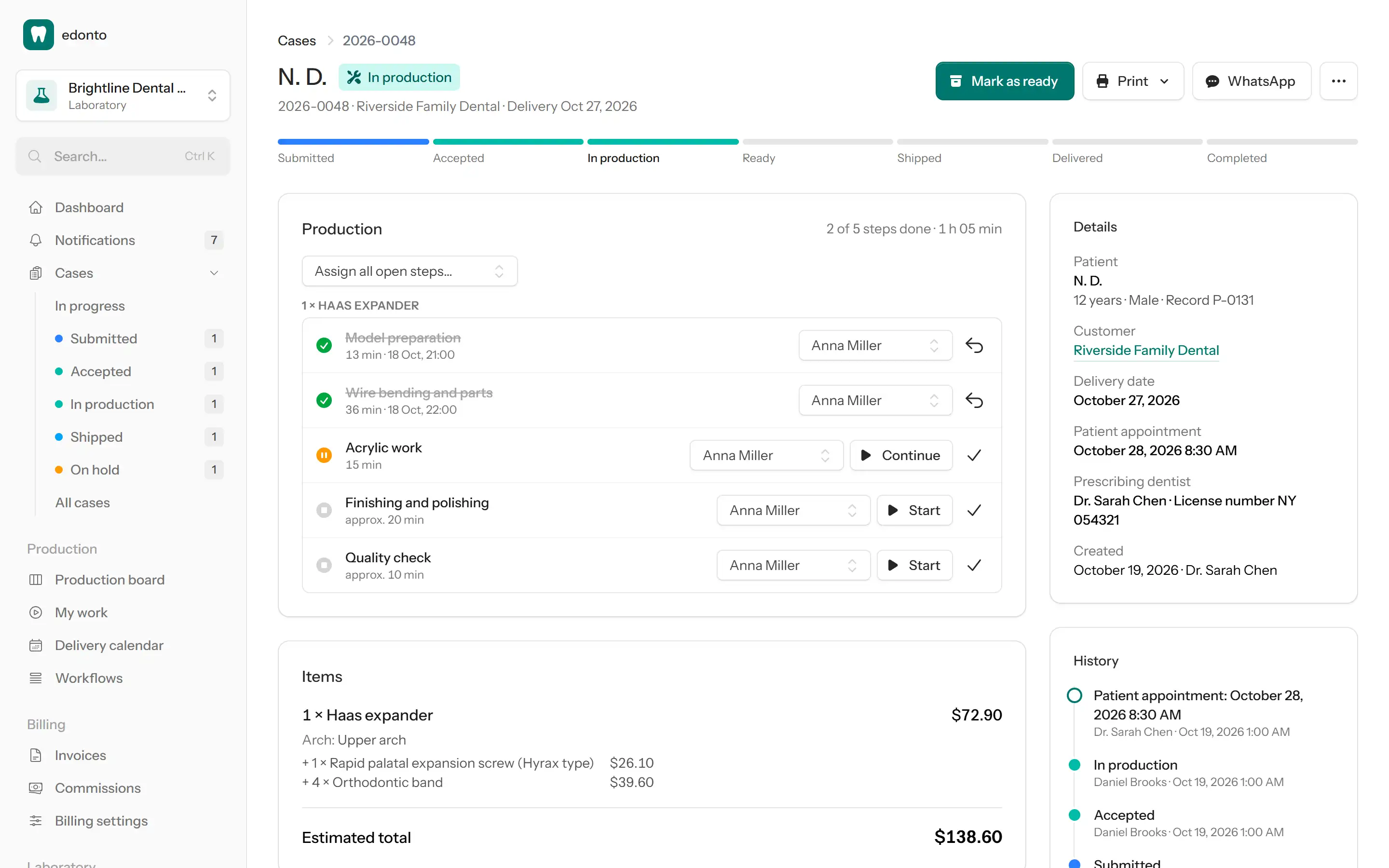Open the Brightline Dental laboratory switcher
This screenshot has height=868, width=1389.
123,95
